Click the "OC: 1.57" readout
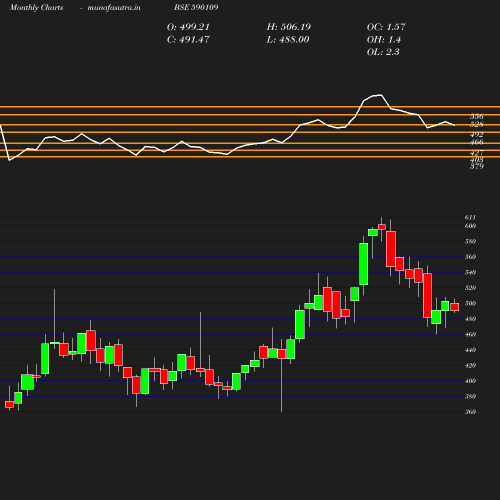The width and height of the screenshot is (500, 500). (386, 27)
